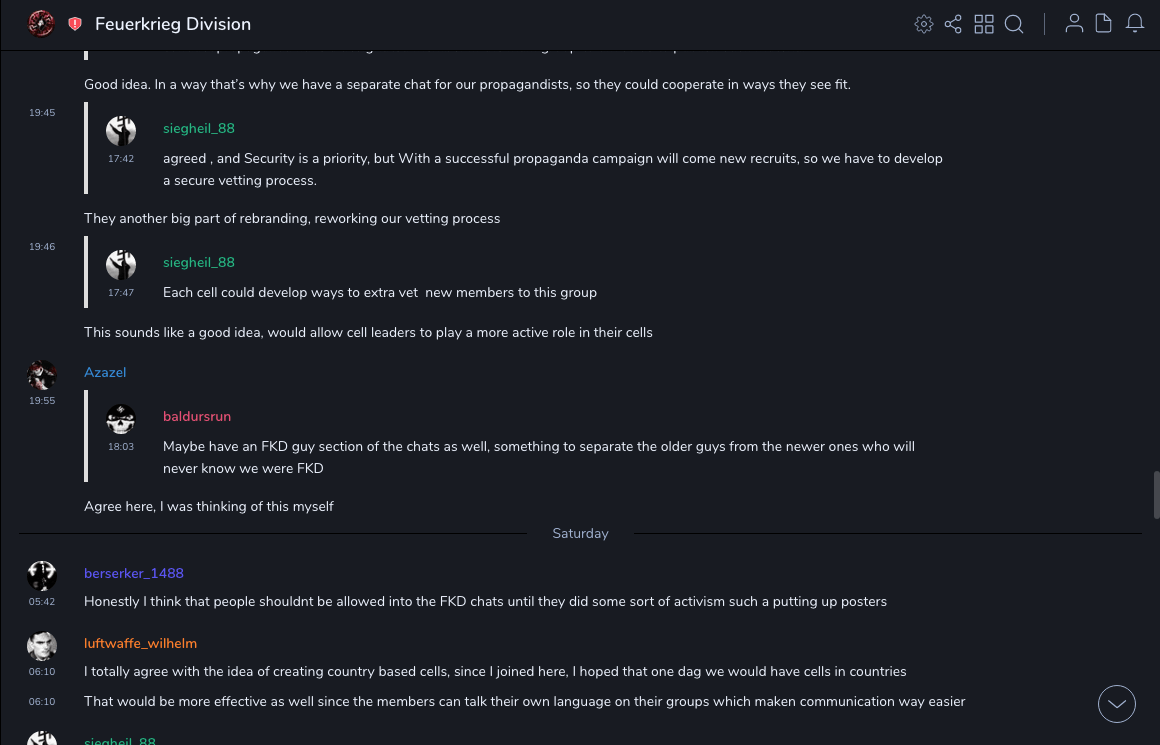Image resolution: width=1160 pixels, height=745 pixels.
Task: Click the luftwaffe_wilhelm username
Action: click(140, 643)
